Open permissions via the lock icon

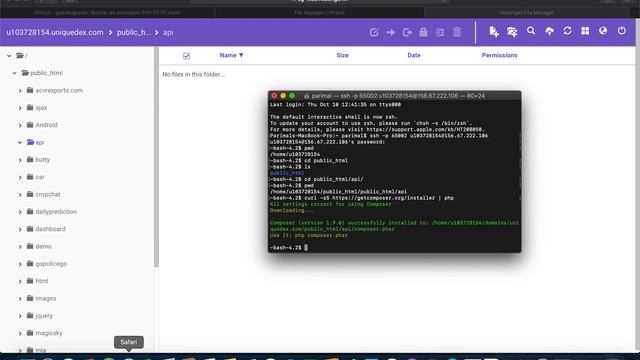click(423, 32)
